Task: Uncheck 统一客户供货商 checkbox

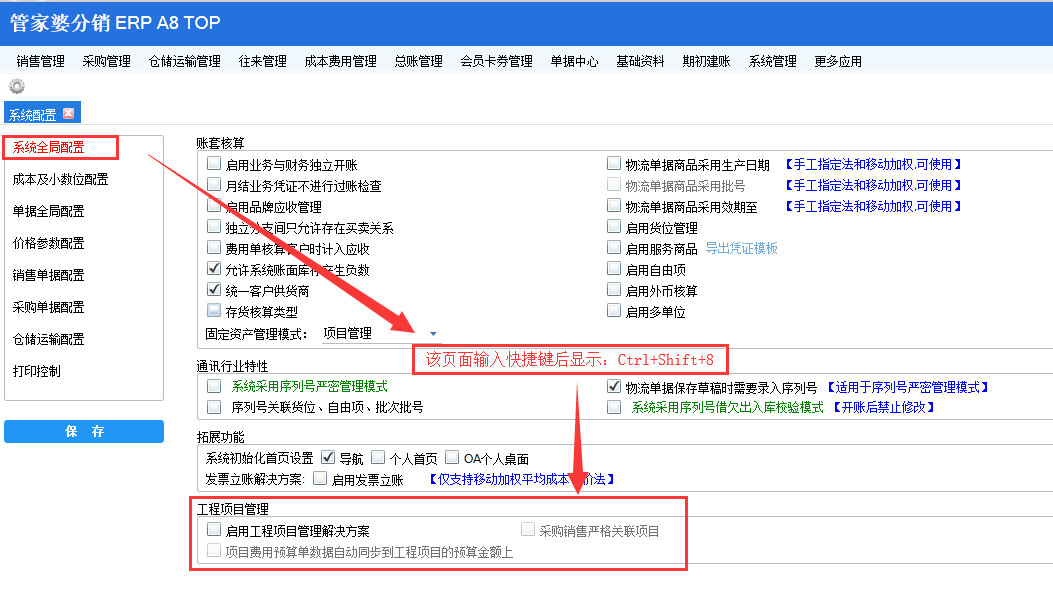Action: [x=214, y=289]
